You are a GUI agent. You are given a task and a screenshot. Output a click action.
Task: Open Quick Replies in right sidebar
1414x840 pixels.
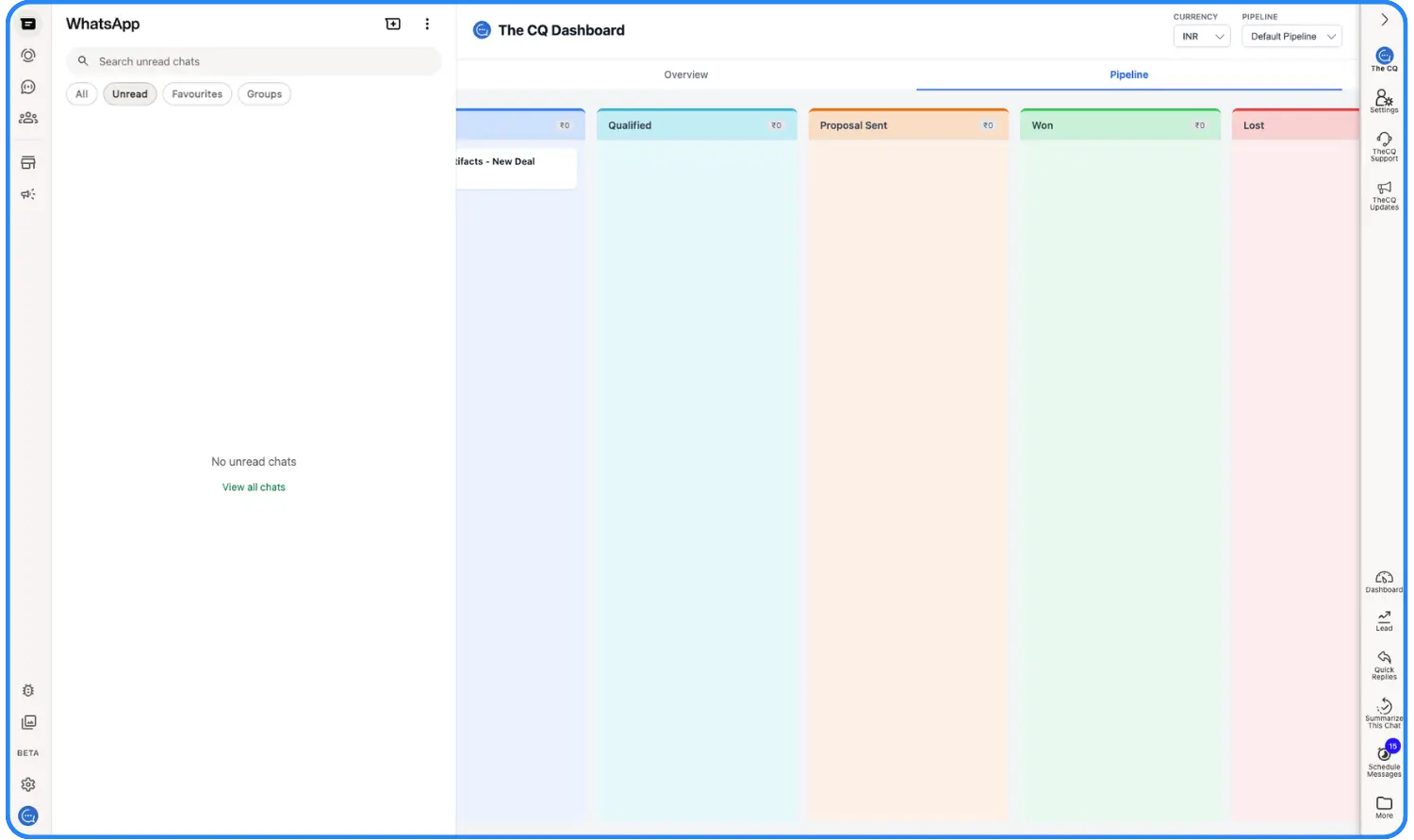point(1384,664)
